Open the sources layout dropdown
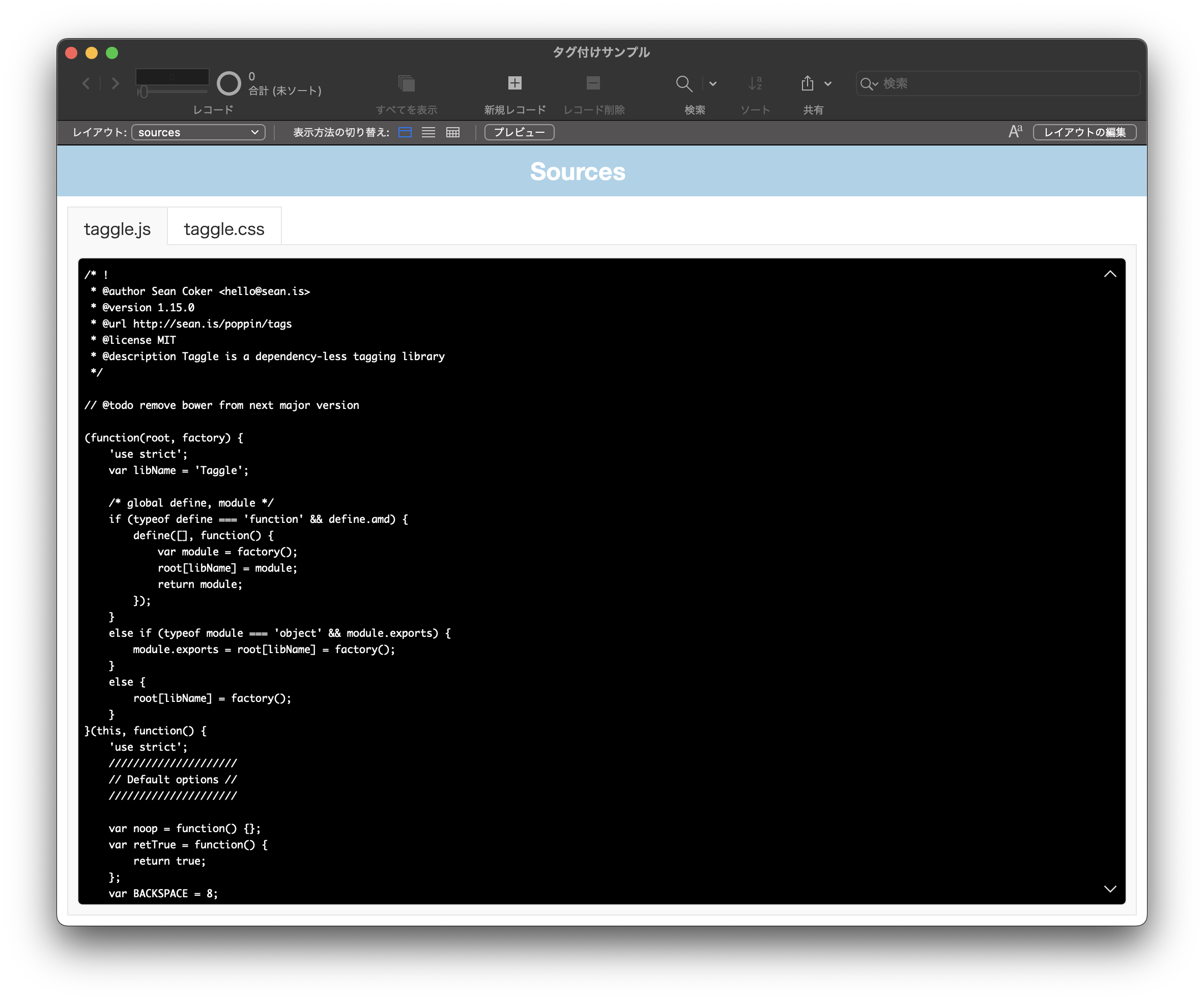The height and width of the screenshot is (1001, 1204). [197, 132]
